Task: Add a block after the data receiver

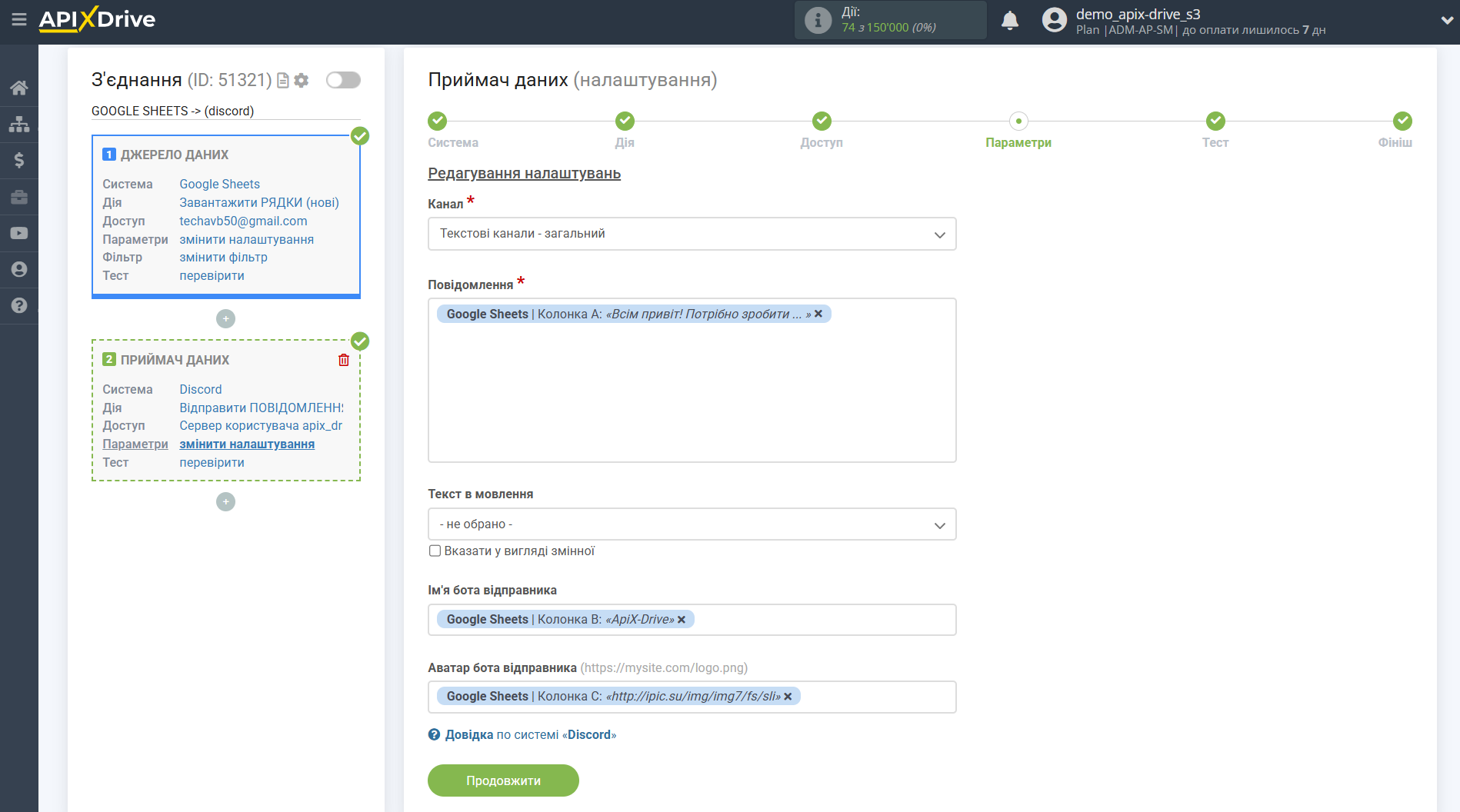Action: pos(225,501)
